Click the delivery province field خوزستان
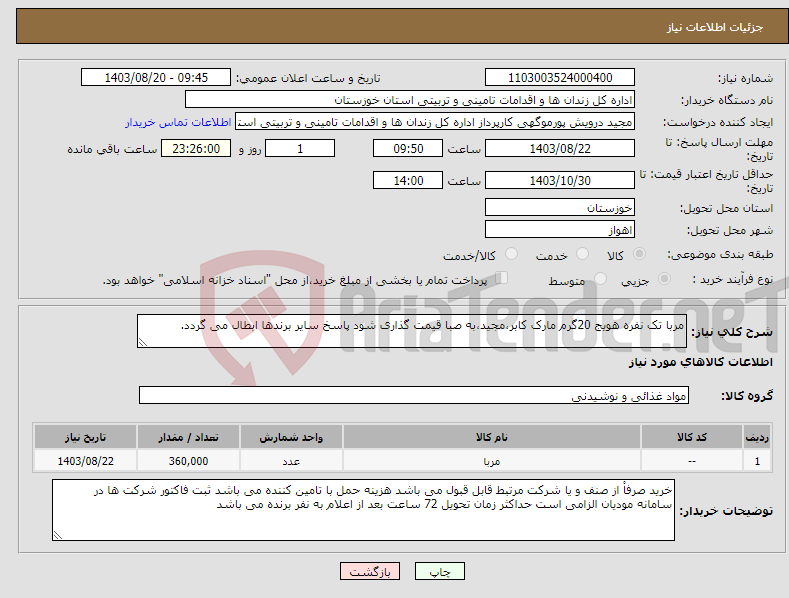This screenshot has width=789, height=598. tap(560, 207)
